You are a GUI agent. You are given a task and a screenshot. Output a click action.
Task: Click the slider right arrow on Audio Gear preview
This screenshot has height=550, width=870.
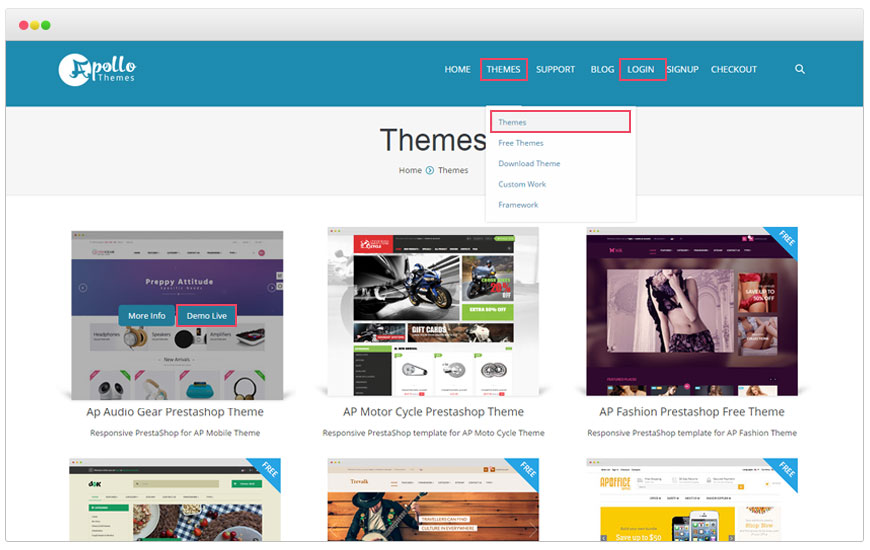271,288
